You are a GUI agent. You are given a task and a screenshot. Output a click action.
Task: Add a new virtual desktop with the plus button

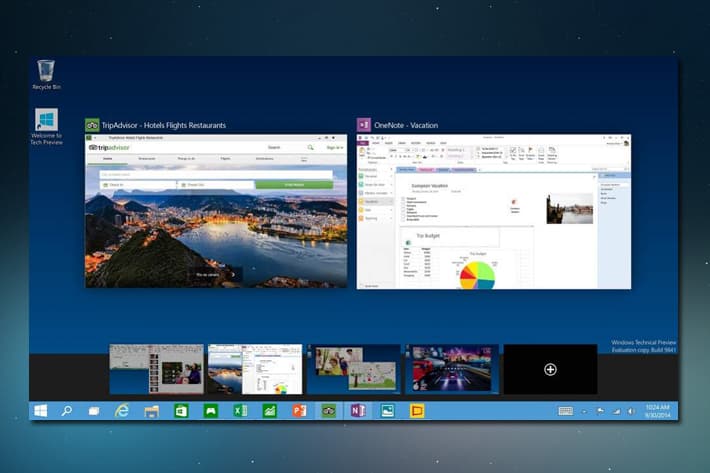click(550, 369)
